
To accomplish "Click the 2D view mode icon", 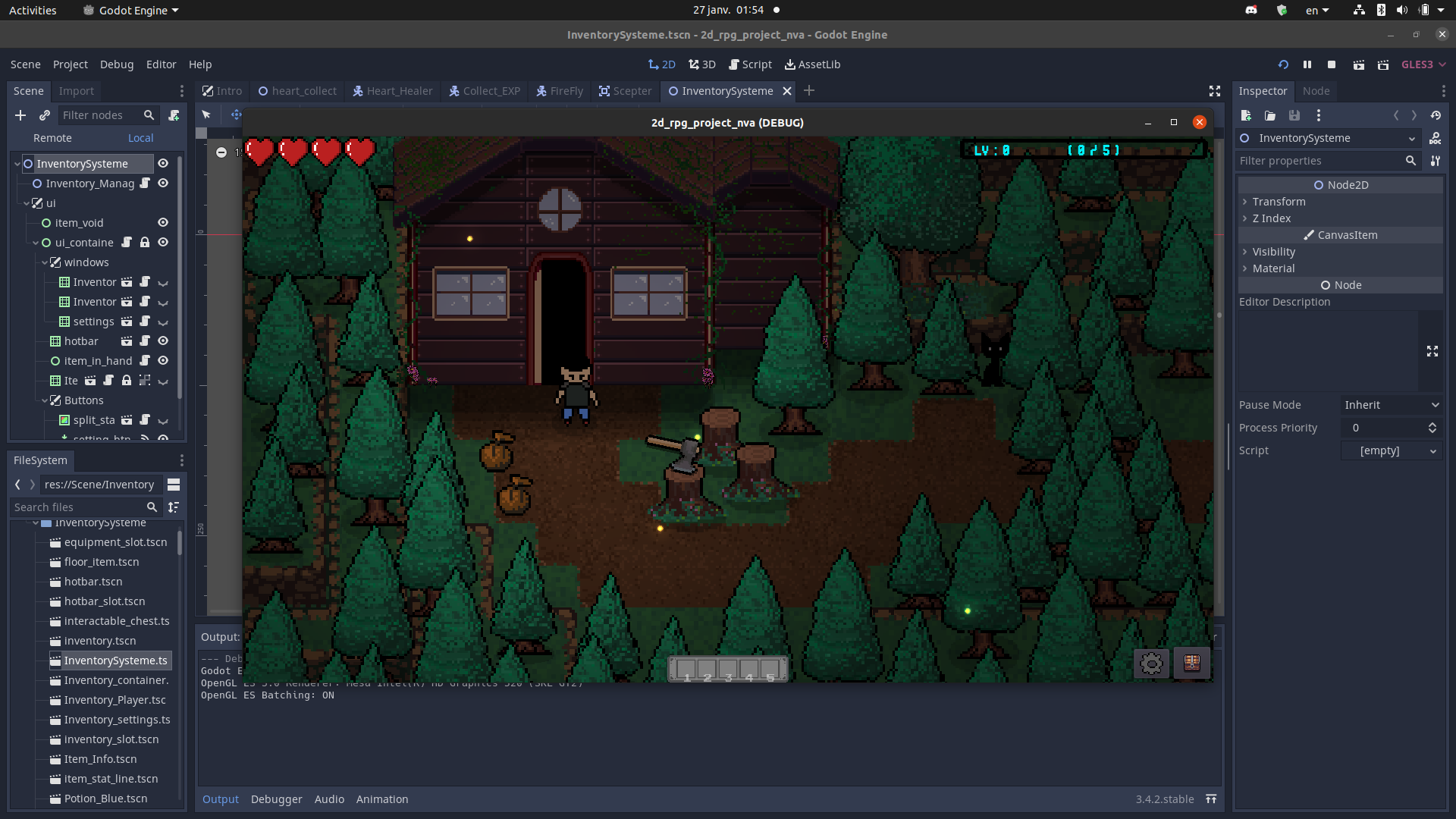I will pyautogui.click(x=661, y=64).
